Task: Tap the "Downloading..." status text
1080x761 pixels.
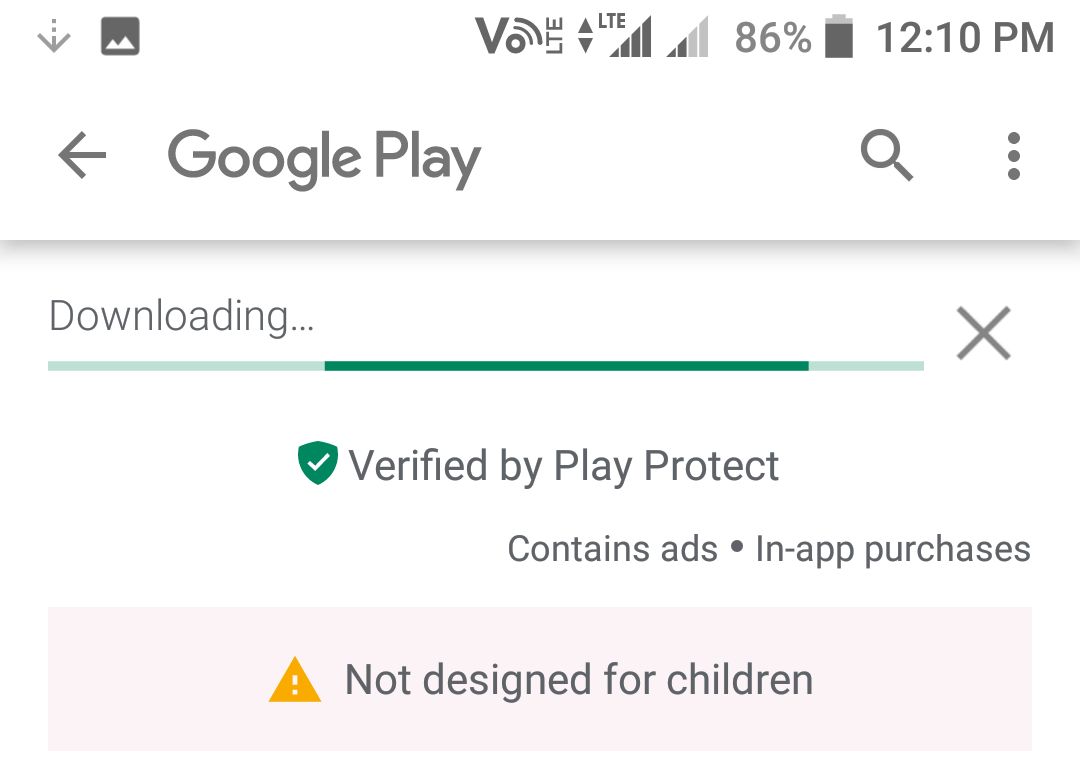Action: pos(181,316)
